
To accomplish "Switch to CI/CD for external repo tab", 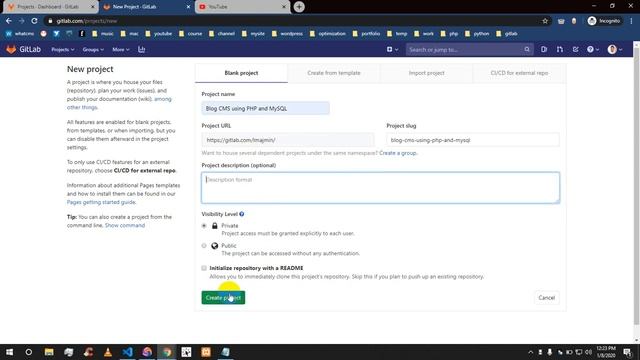I will [x=519, y=73].
